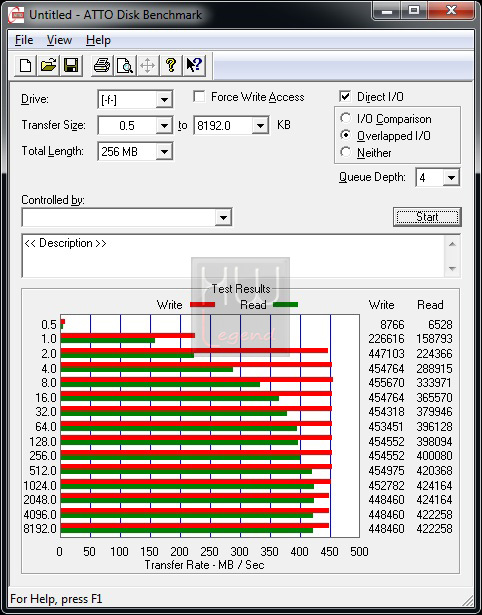Click the read value 224366

point(435,354)
